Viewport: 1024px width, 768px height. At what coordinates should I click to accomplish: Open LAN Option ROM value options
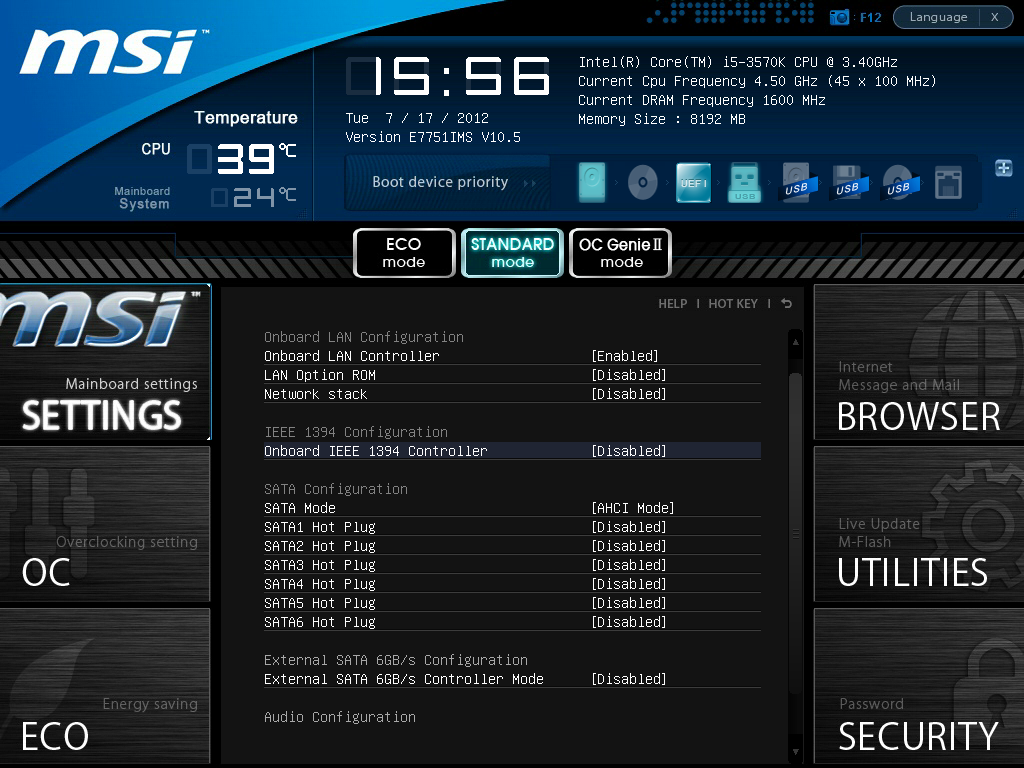(x=628, y=375)
